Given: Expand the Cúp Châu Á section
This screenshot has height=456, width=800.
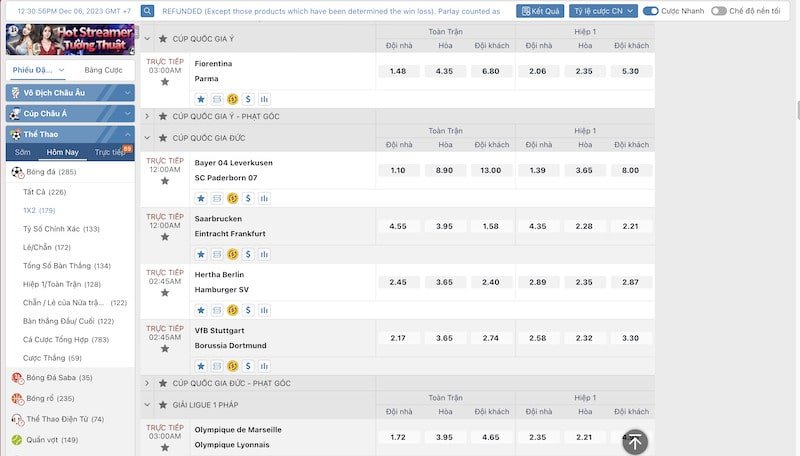Looking at the screenshot, I should [x=70, y=114].
